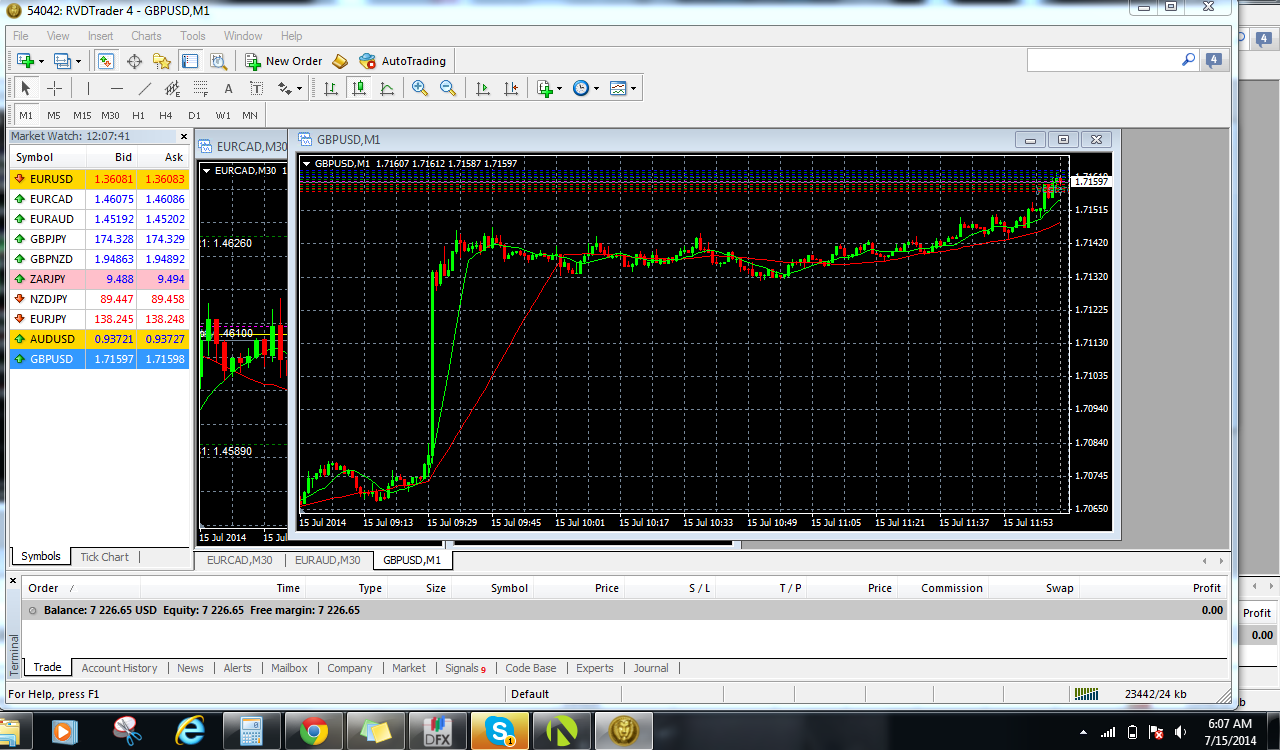The width and height of the screenshot is (1280, 750).
Task: Click the search input field
Action: pyautogui.click(x=1103, y=60)
